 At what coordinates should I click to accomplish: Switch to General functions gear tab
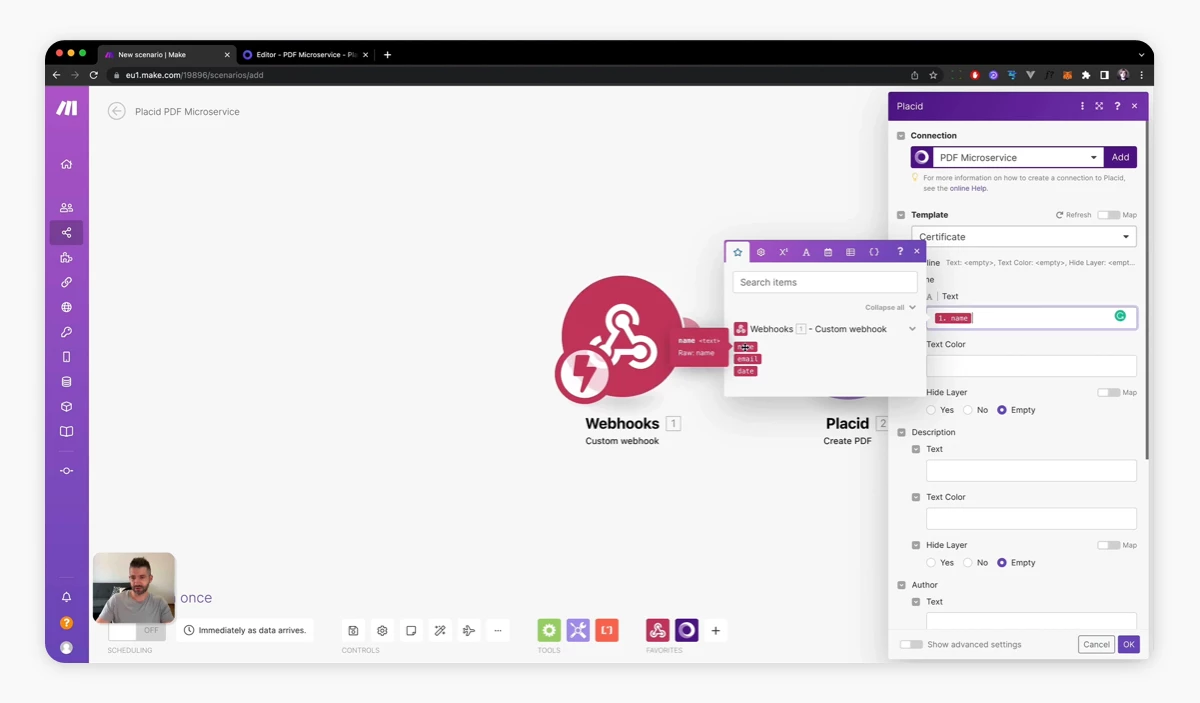tap(761, 252)
